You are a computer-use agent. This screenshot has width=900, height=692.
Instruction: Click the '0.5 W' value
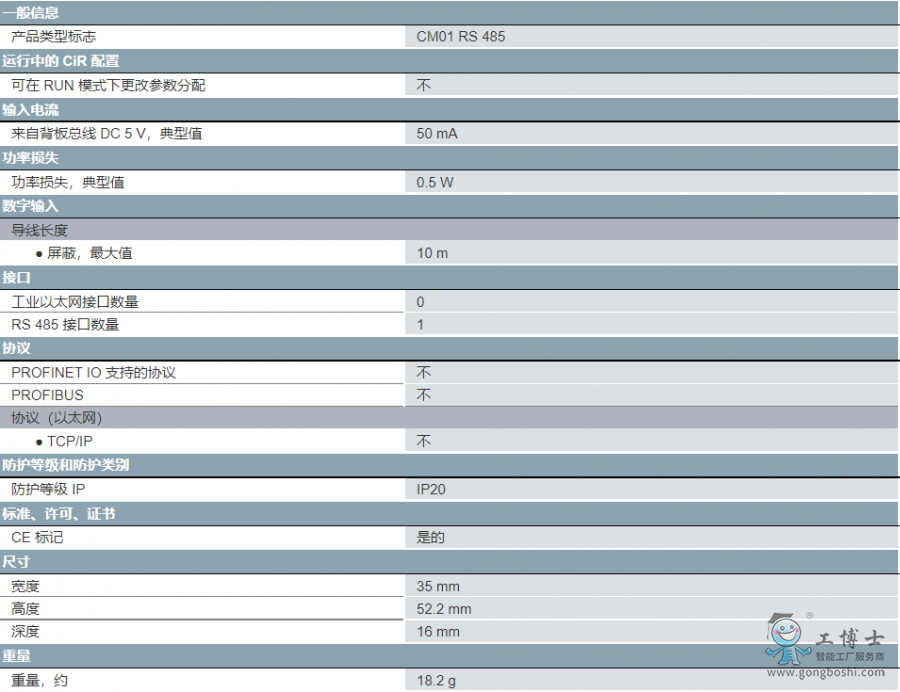tap(435, 182)
